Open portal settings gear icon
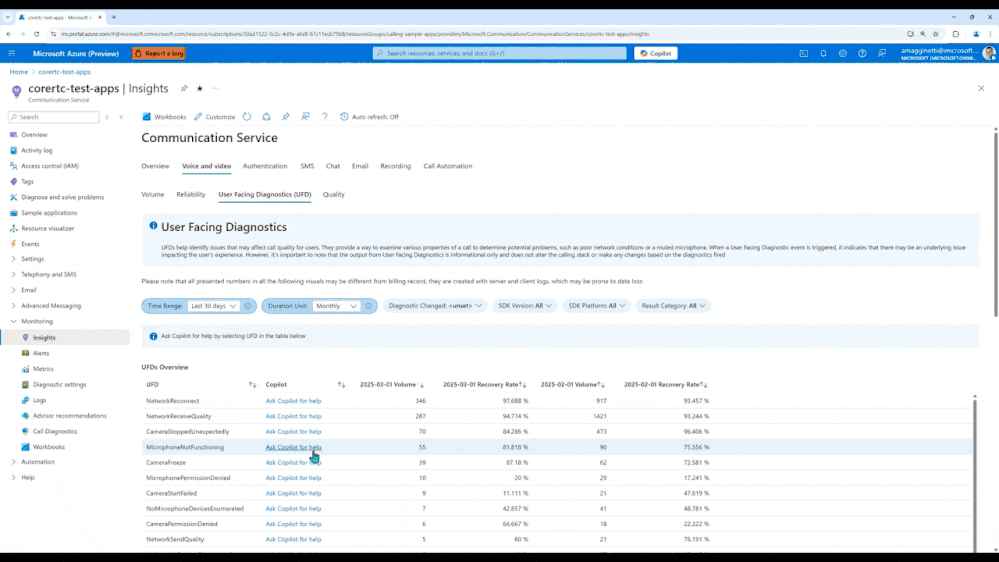 [x=843, y=54]
